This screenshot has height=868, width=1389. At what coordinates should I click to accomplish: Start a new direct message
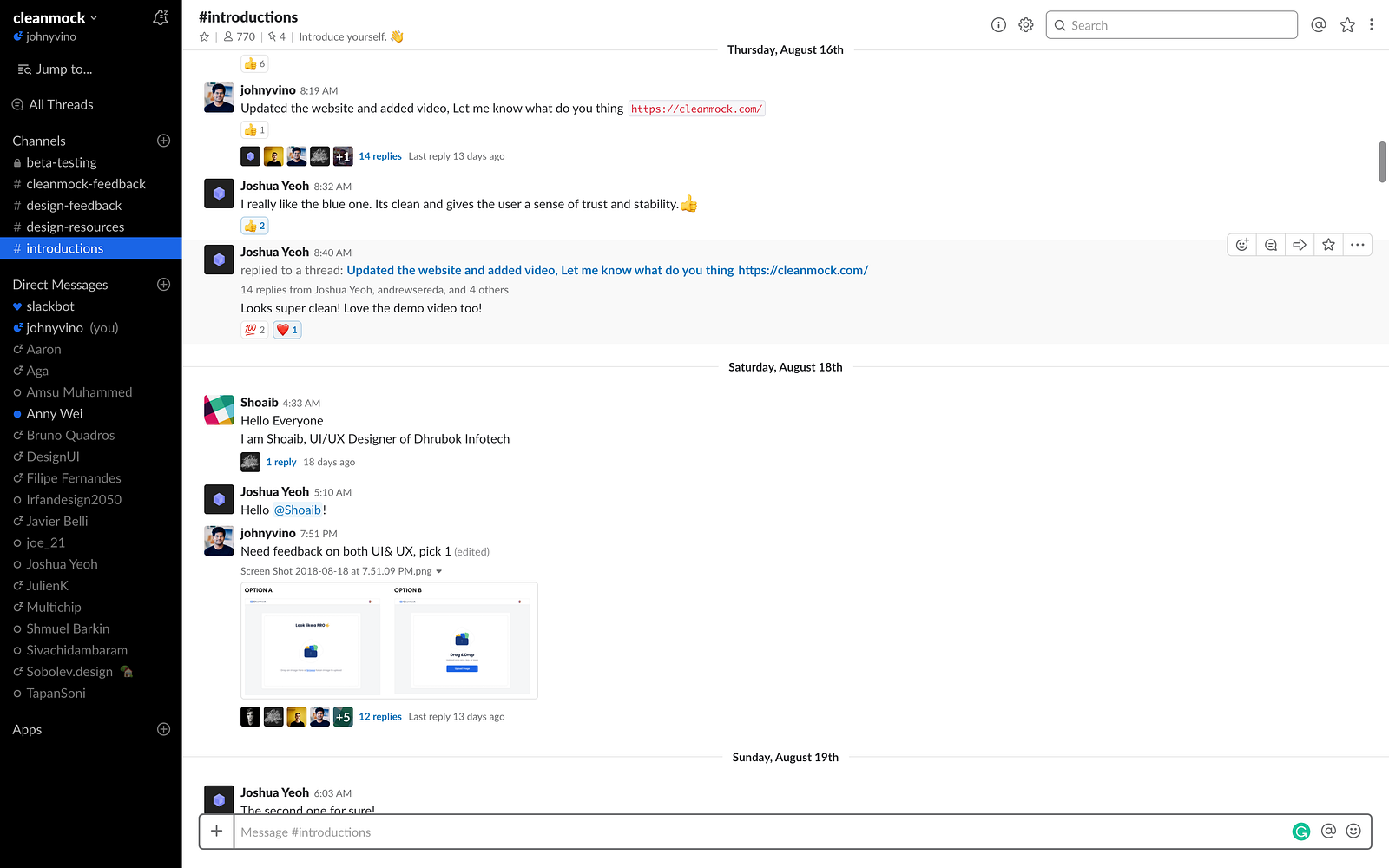[x=163, y=285]
